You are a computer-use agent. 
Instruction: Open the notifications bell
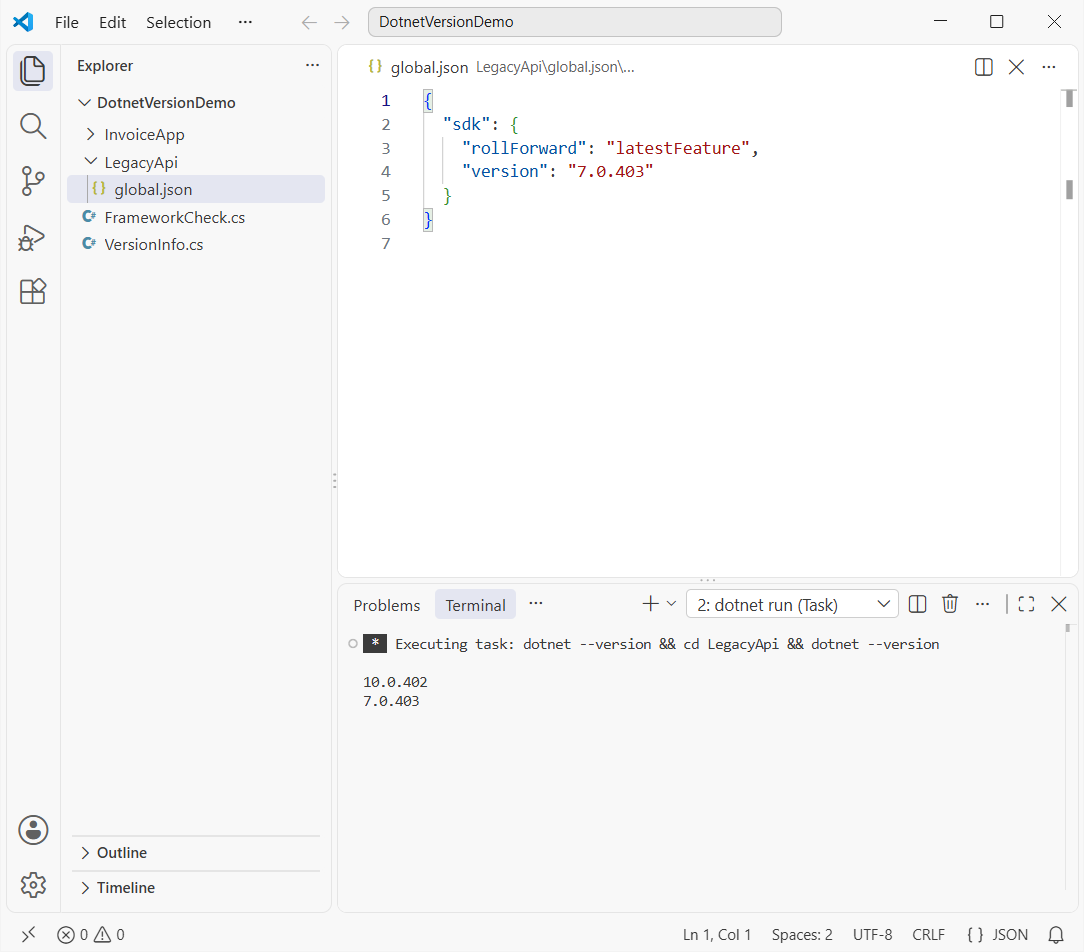point(1056,935)
